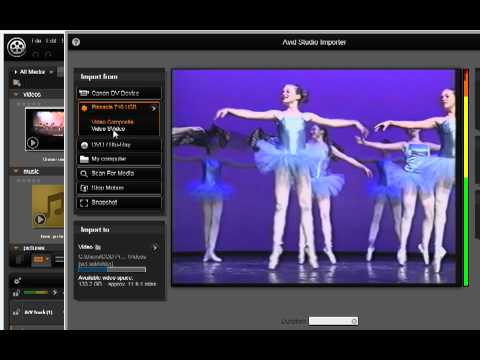Collapse the videos library section
Image resolution: width=480 pixels, height=360 pixels.
click(16, 94)
